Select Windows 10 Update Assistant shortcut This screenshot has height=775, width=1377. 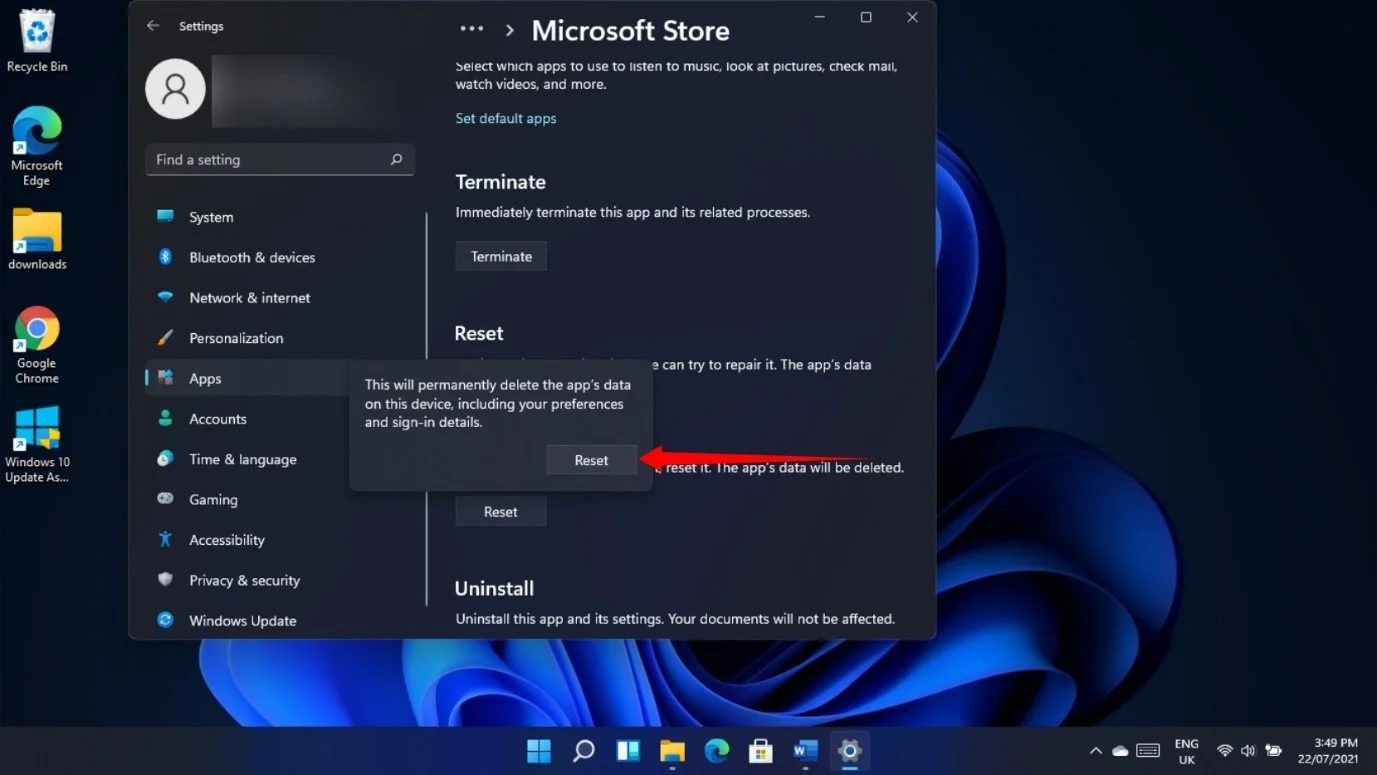[37, 445]
